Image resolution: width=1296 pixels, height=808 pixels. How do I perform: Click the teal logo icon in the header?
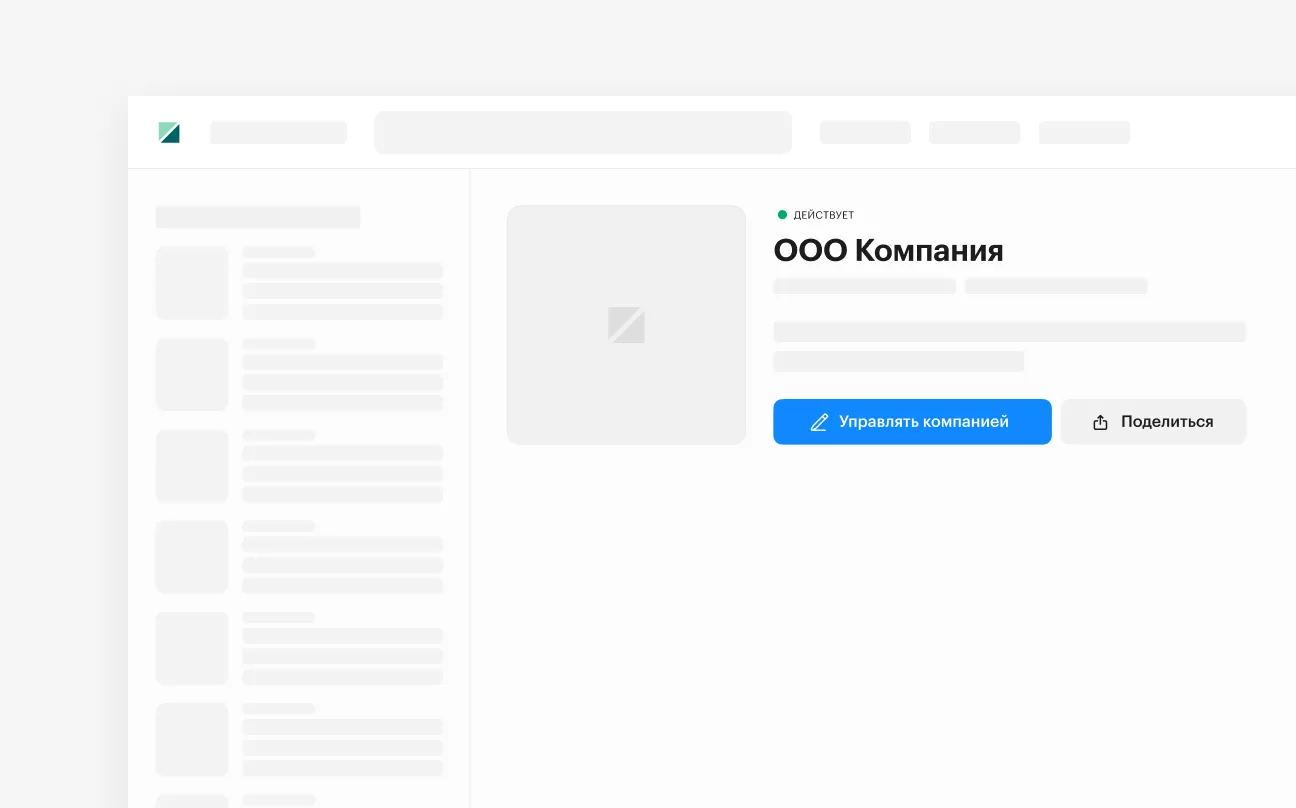169,132
